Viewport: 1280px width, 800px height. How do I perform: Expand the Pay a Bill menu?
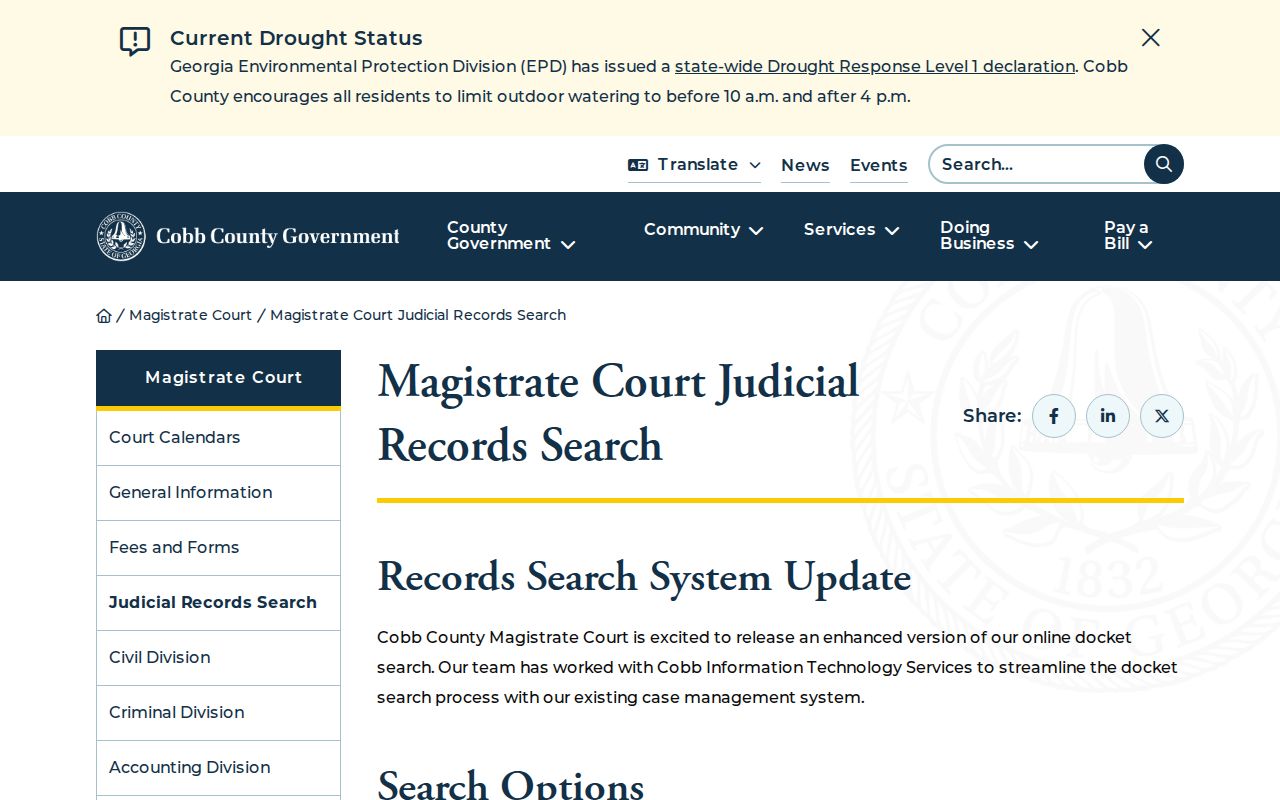[1128, 236]
